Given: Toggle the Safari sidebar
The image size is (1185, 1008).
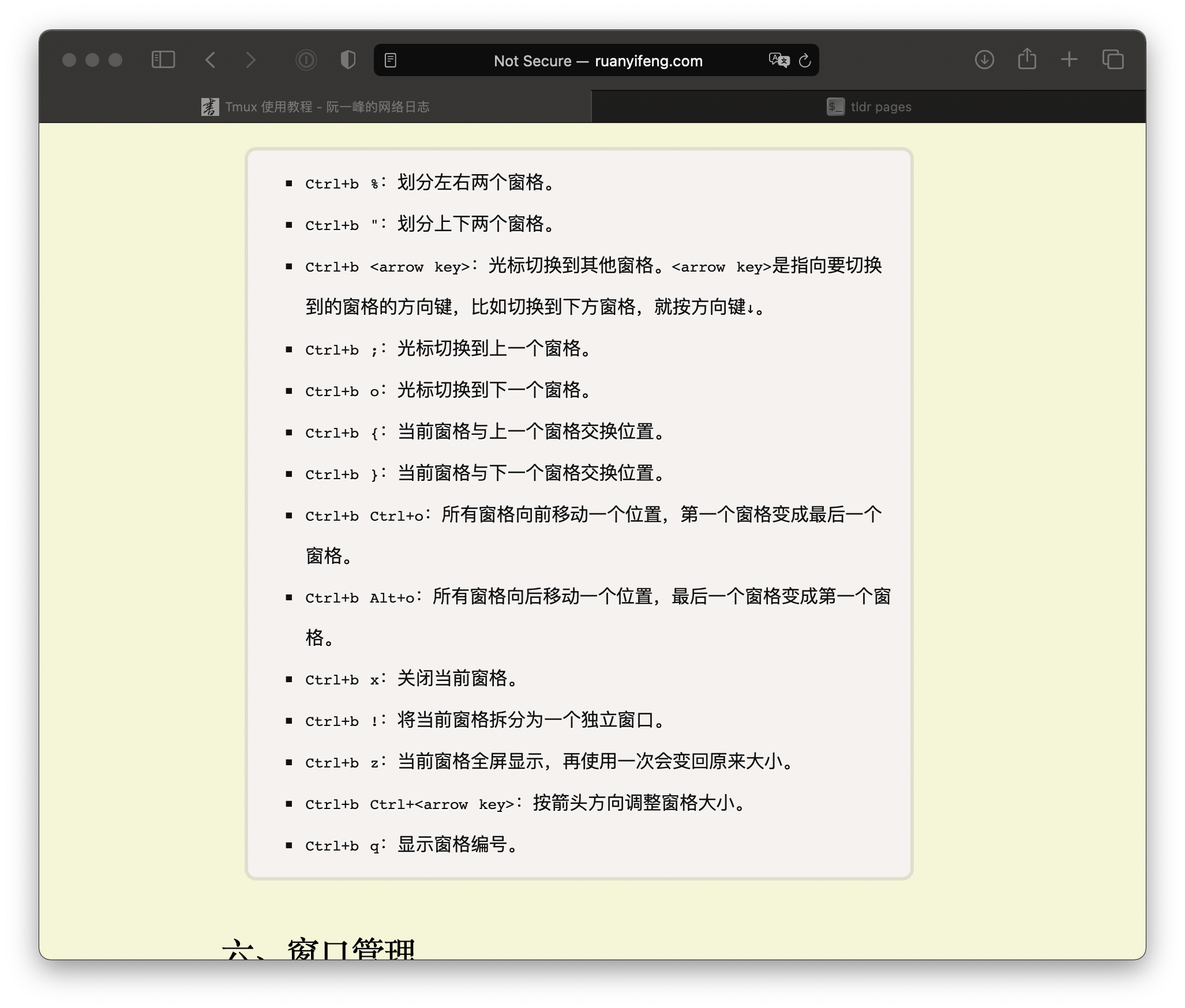Looking at the screenshot, I should [x=163, y=59].
